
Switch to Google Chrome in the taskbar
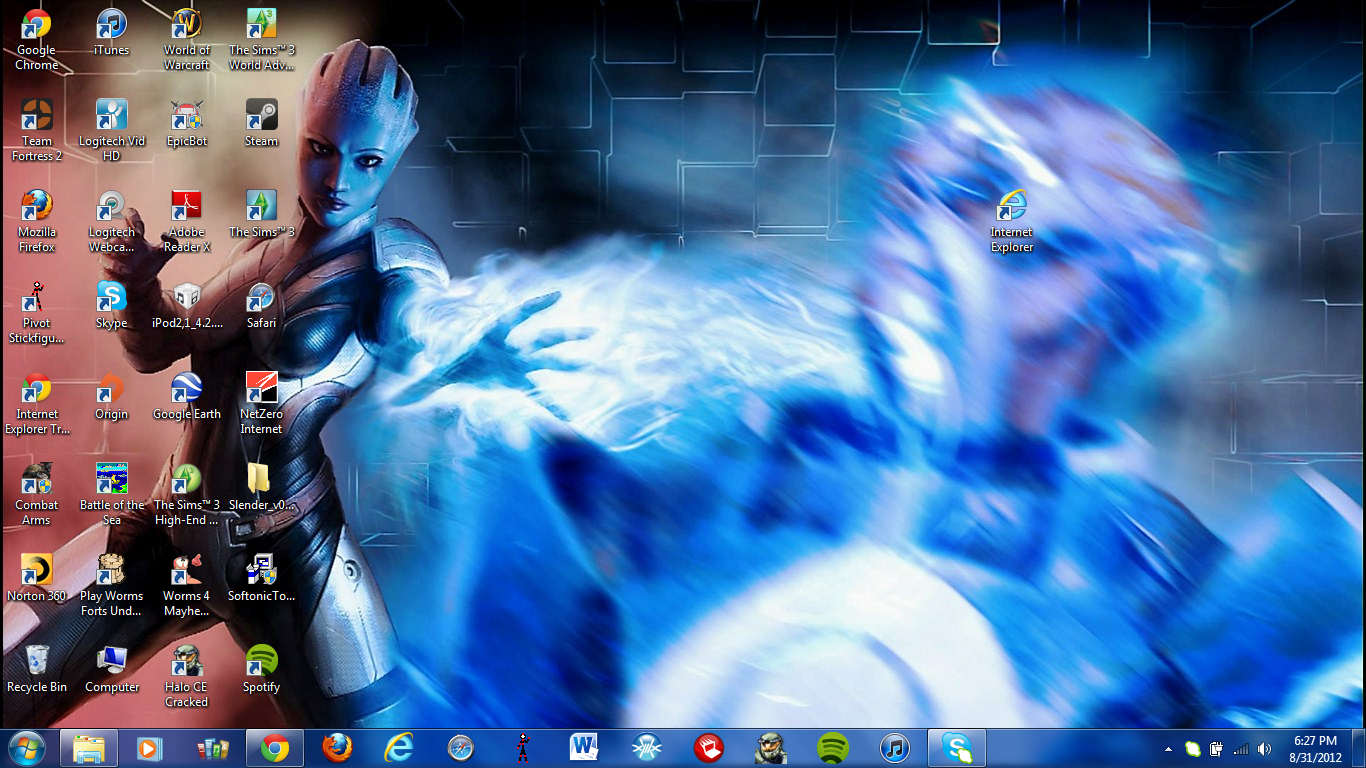tap(275, 748)
